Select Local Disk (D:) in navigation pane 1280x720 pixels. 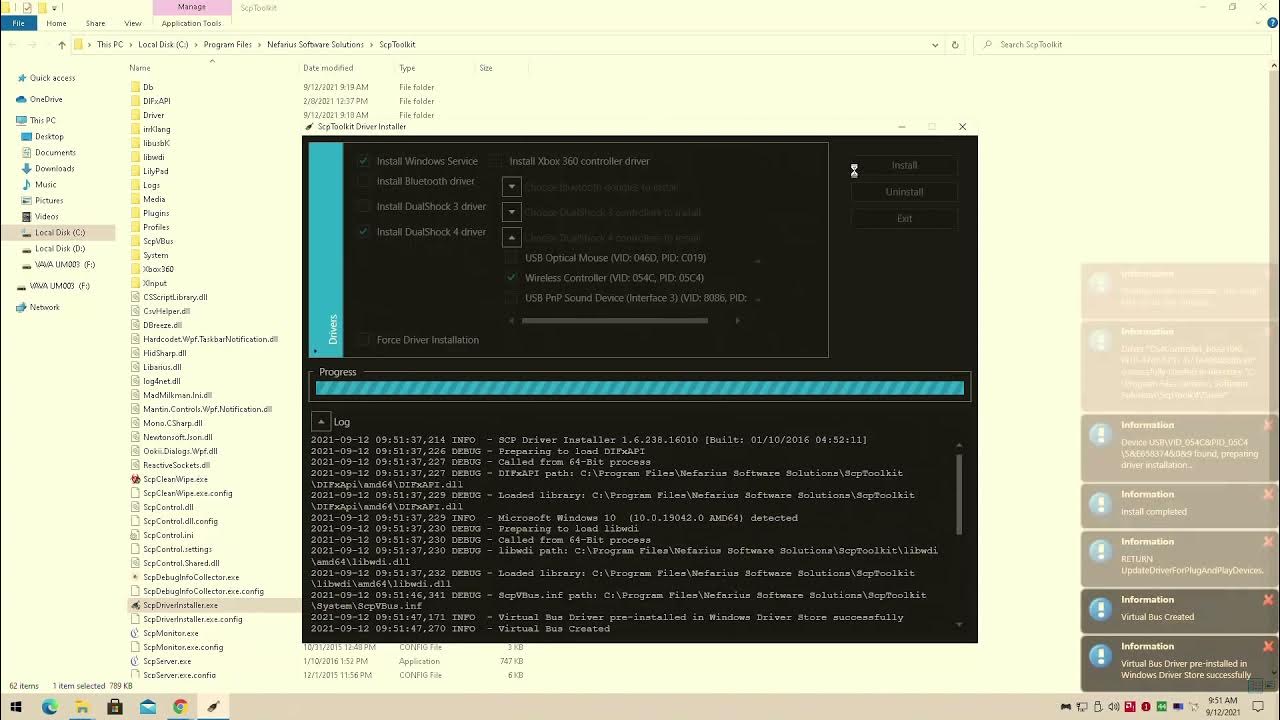(x=60, y=248)
